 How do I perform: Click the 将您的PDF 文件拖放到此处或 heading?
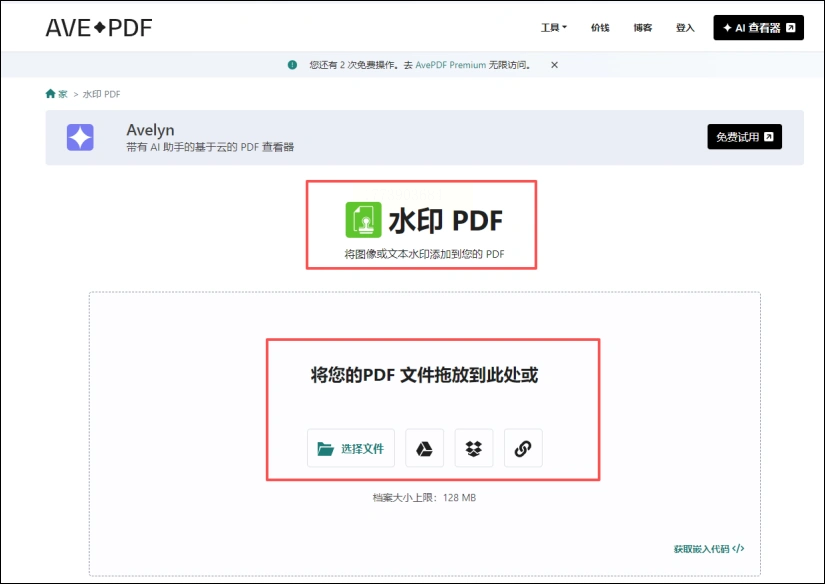[x=424, y=375]
